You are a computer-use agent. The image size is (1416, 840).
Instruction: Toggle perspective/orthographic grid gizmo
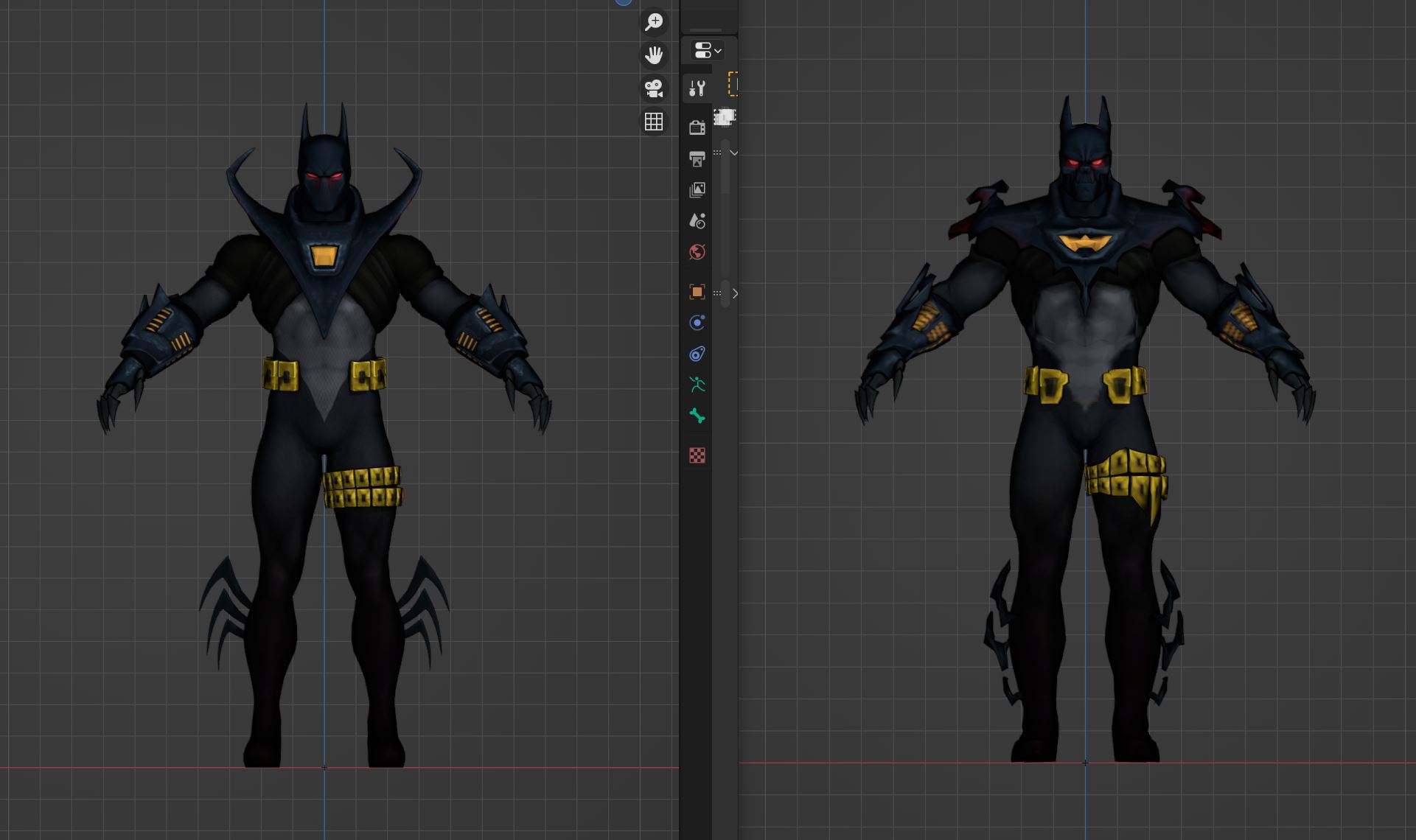pyautogui.click(x=654, y=122)
